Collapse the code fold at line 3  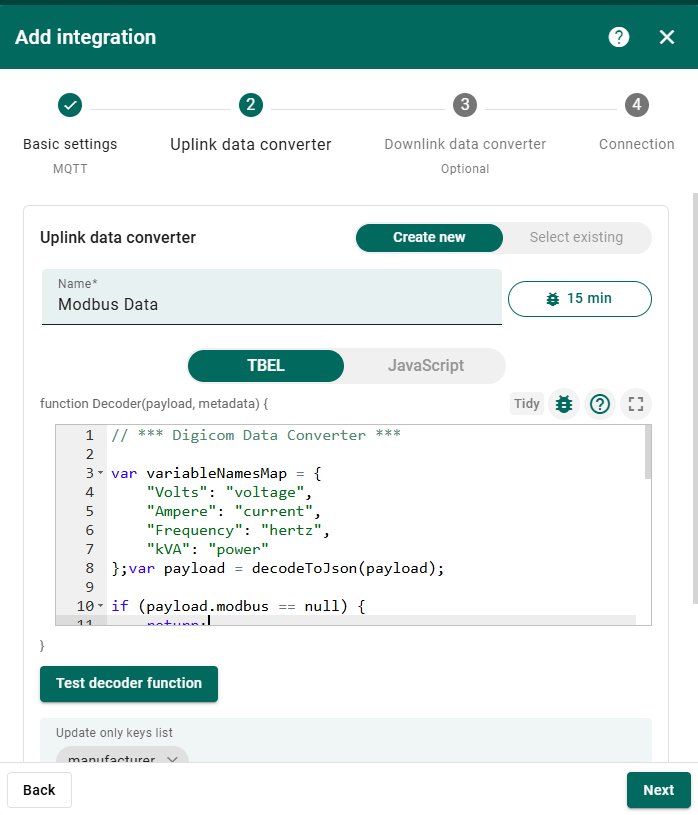(101, 473)
